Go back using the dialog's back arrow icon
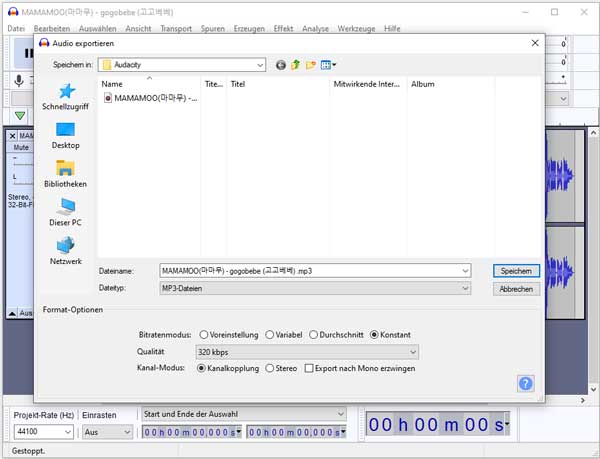The width and height of the screenshot is (600, 459). 281,65
